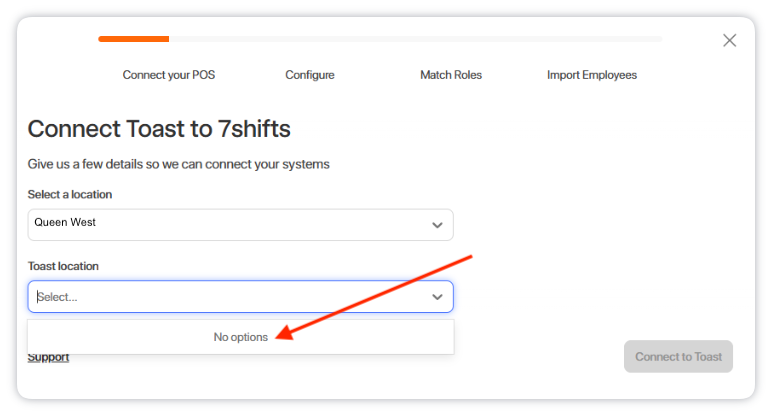The height and width of the screenshot is (416, 772).
Task: Click the No options message
Action: (x=240, y=337)
